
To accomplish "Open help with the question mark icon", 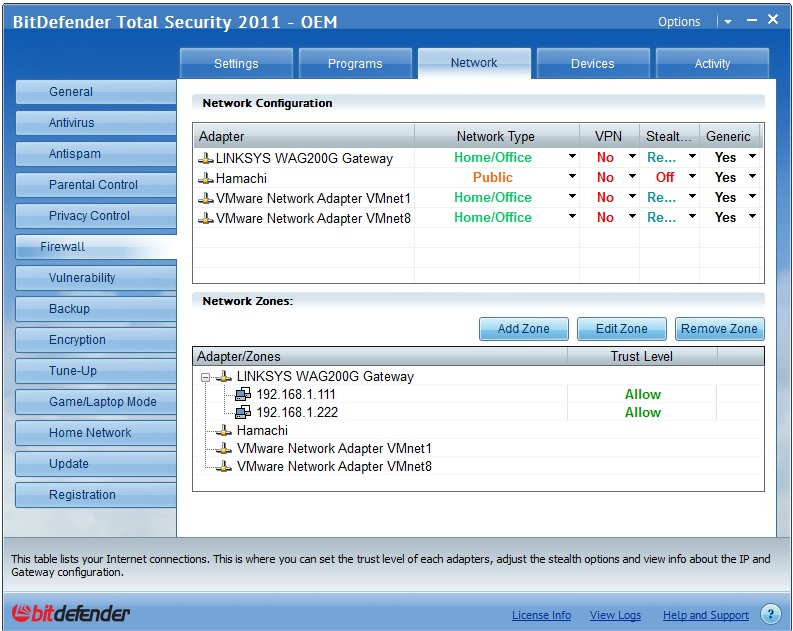I will click(x=770, y=614).
